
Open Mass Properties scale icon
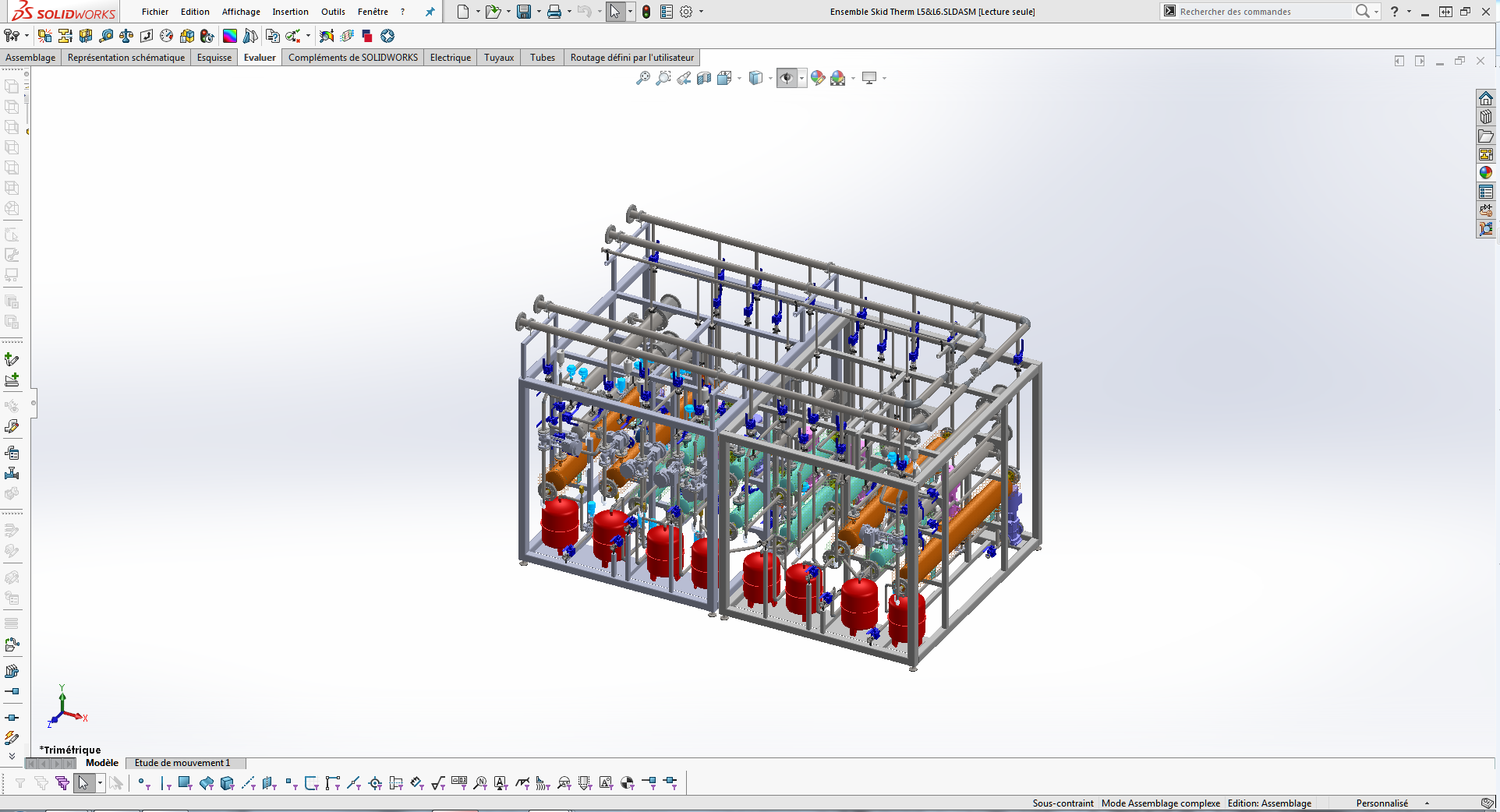126,36
